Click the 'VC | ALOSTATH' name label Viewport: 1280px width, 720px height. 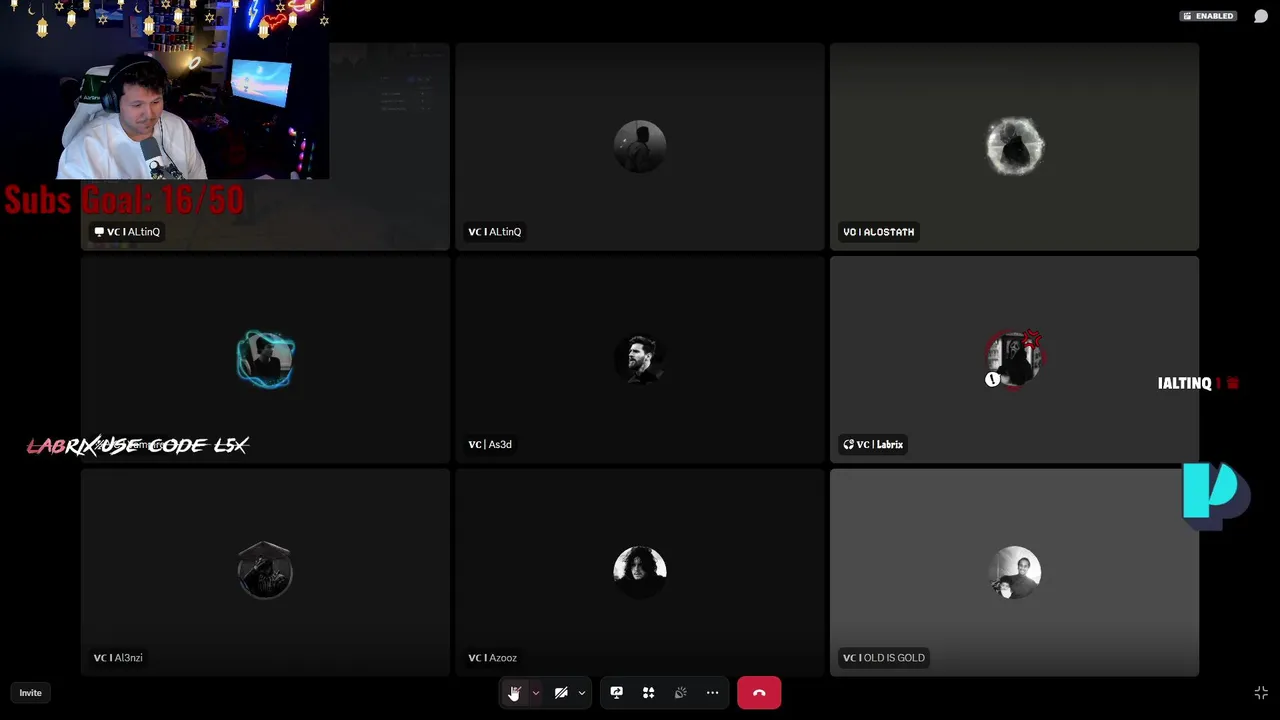point(879,232)
